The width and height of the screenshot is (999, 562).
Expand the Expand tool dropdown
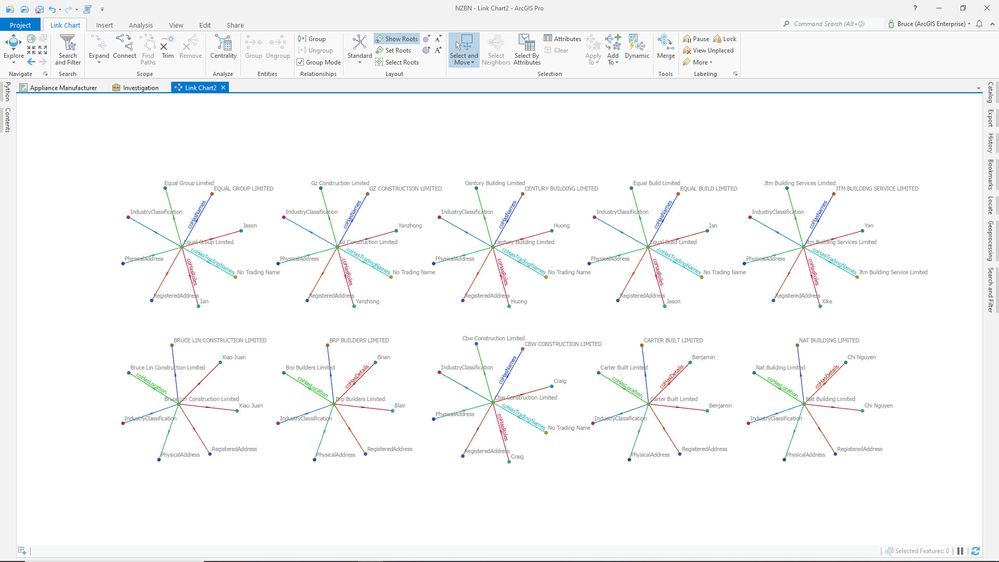click(x=99, y=62)
